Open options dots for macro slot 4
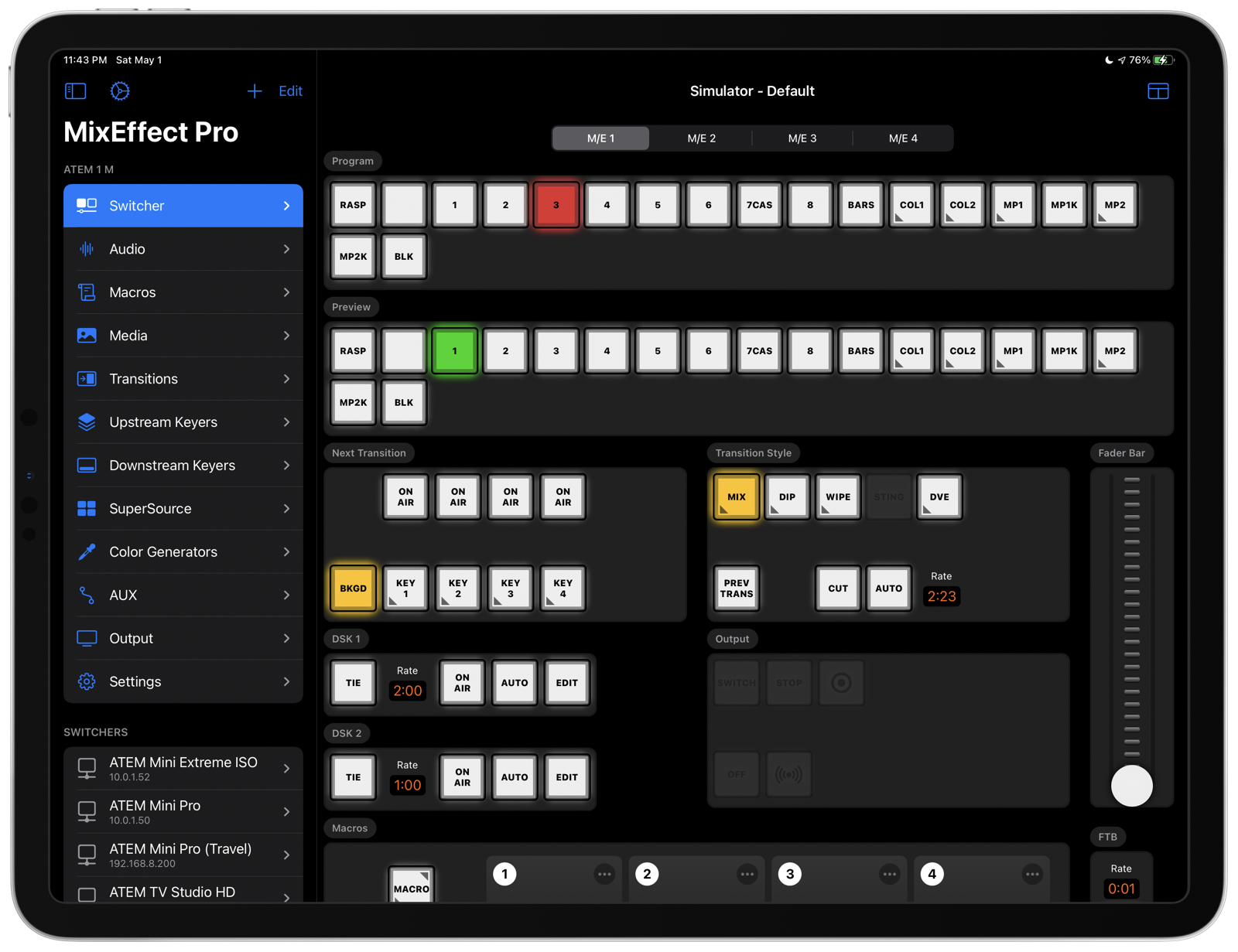1238x952 pixels. pos(1031,875)
